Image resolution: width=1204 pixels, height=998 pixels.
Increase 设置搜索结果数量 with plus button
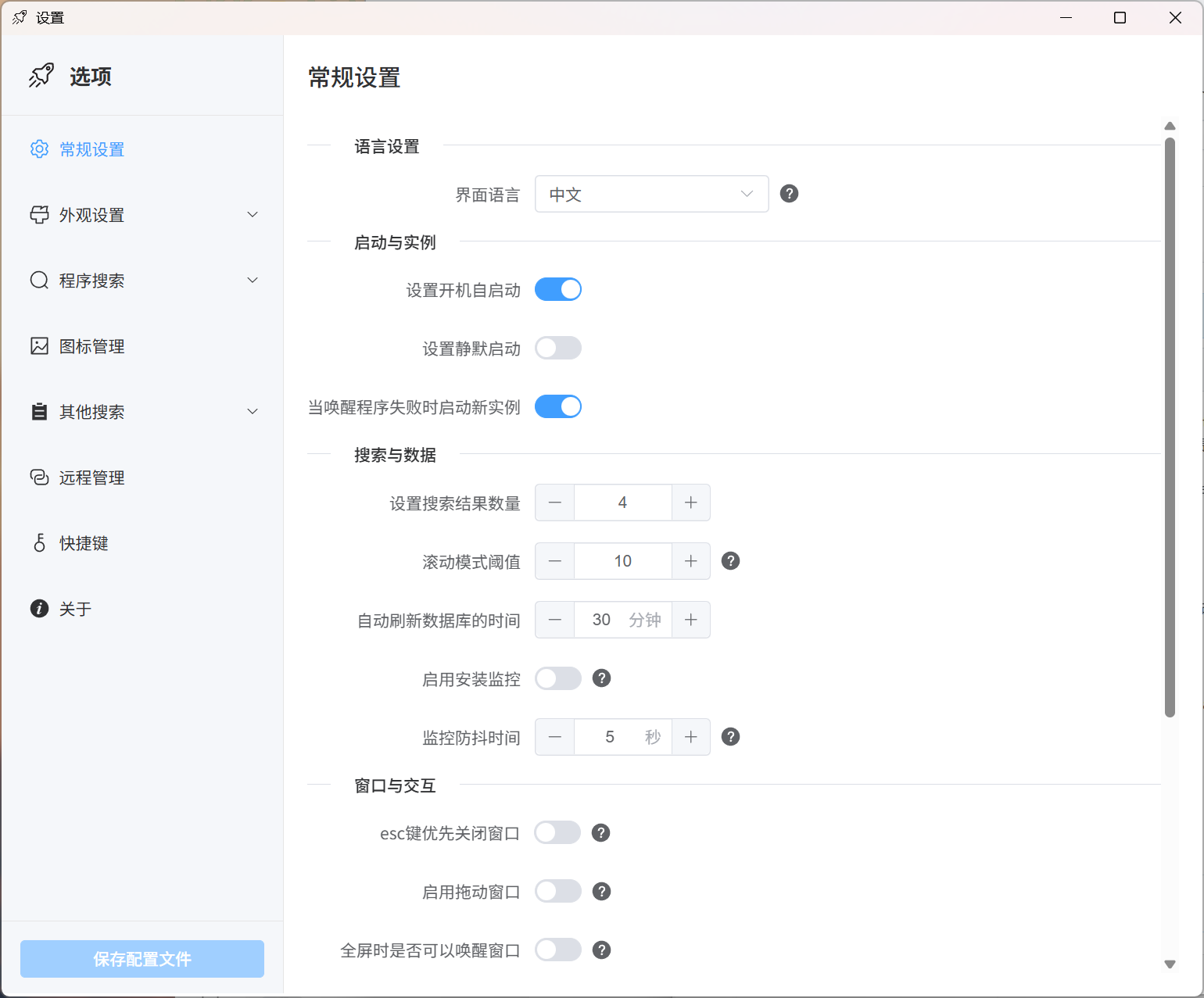[690, 503]
